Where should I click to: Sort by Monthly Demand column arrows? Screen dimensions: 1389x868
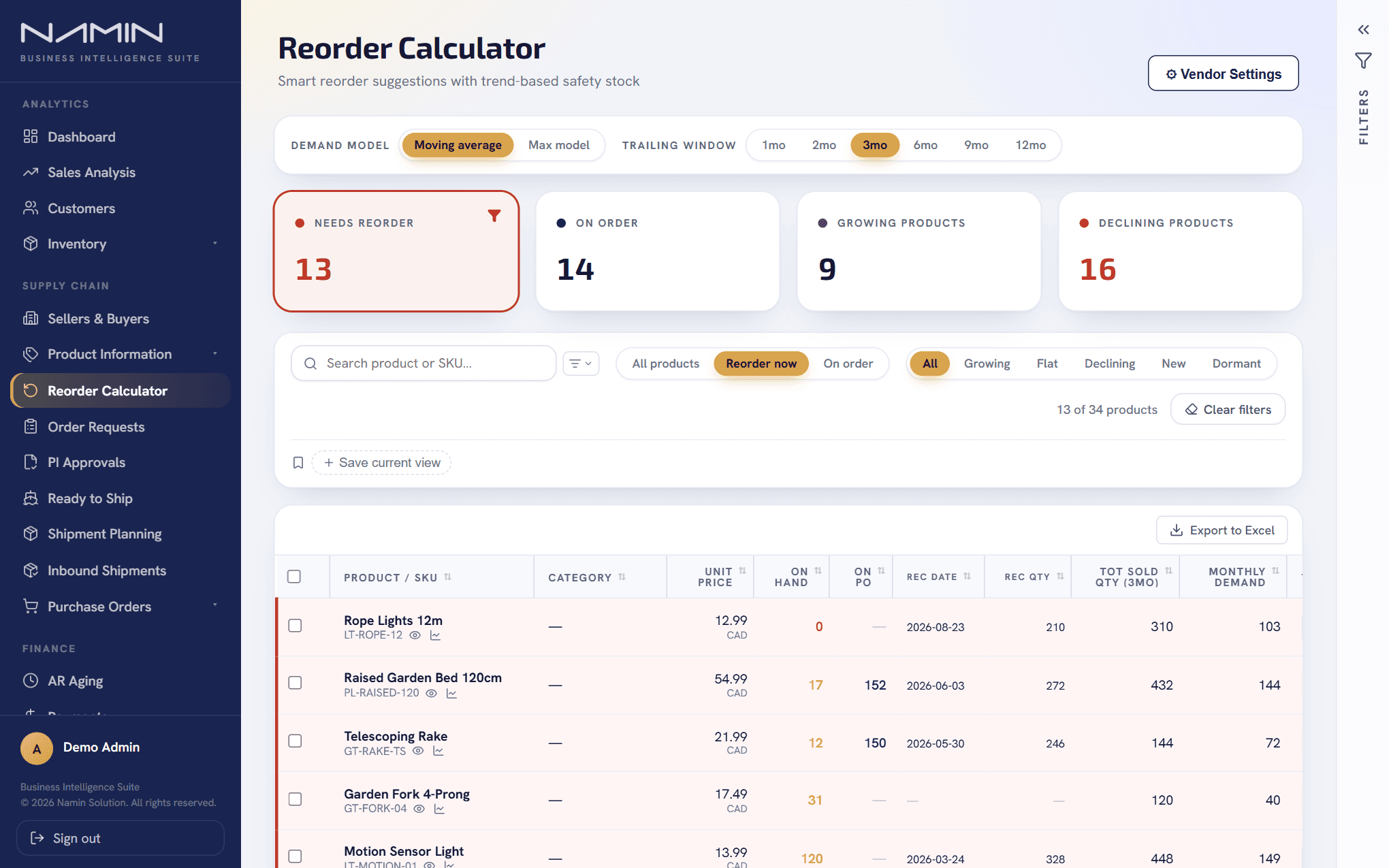pyautogui.click(x=1275, y=570)
